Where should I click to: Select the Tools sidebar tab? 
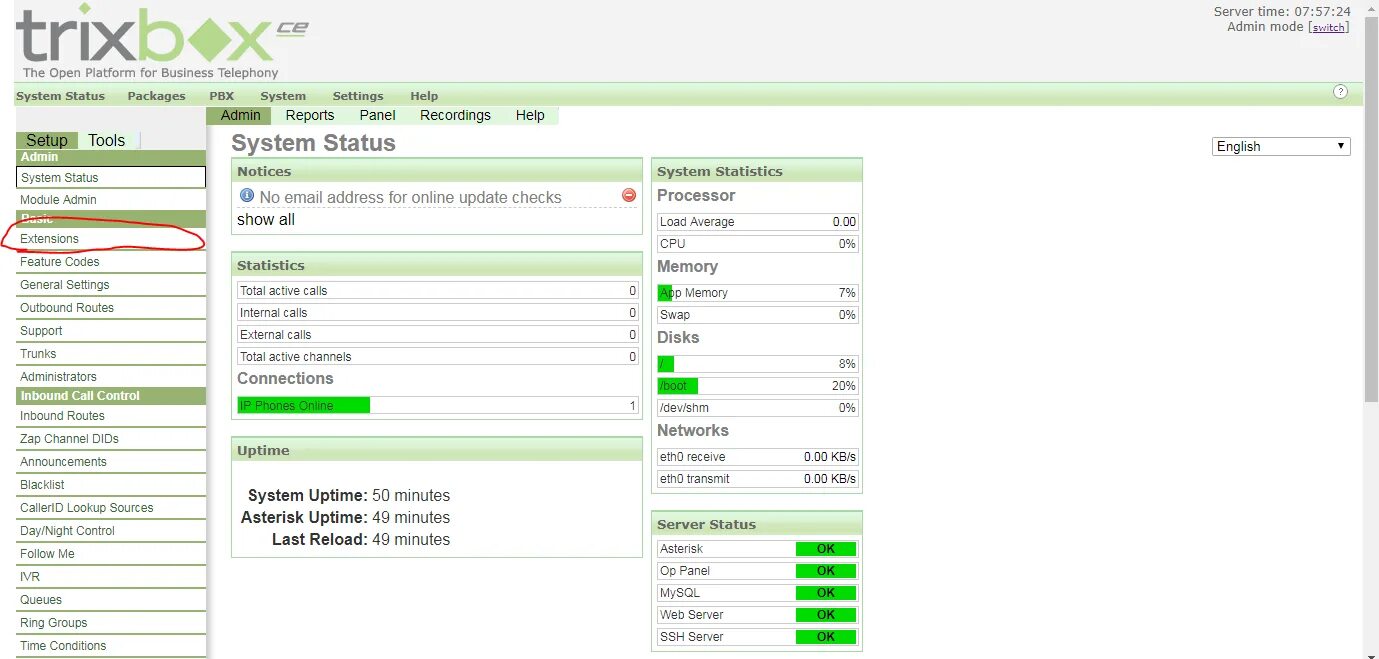[x=107, y=140]
